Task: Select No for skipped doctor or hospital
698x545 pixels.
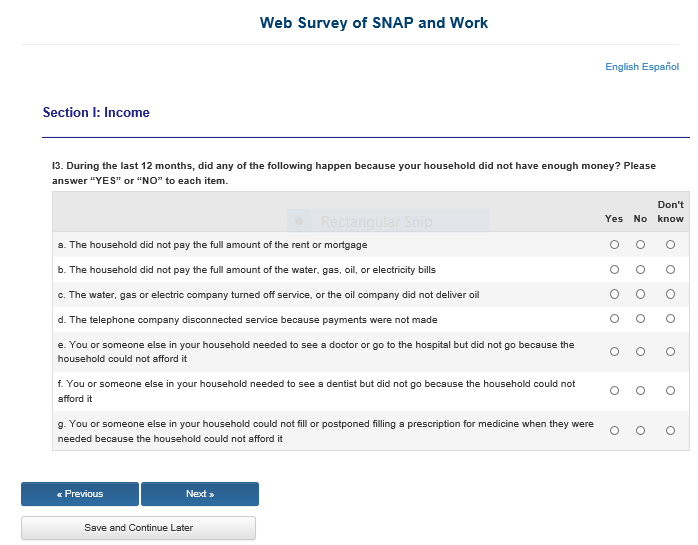Action: [640, 352]
